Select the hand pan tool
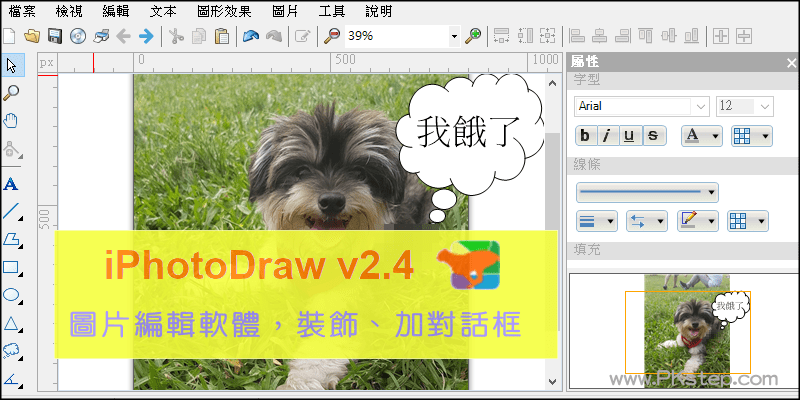The width and height of the screenshot is (800, 400). pos(11,121)
